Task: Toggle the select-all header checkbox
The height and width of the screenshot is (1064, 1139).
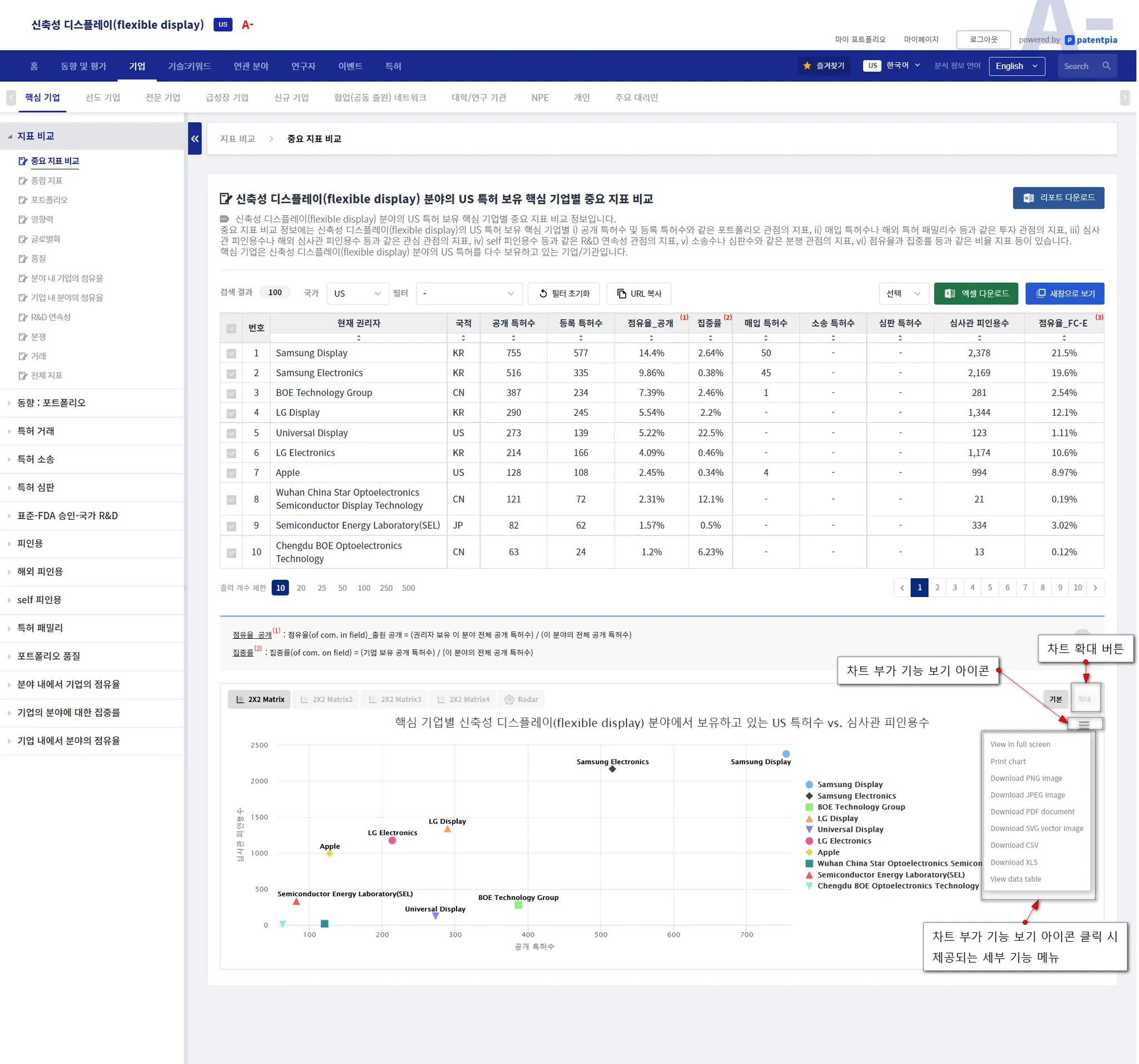Action: (x=231, y=329)
